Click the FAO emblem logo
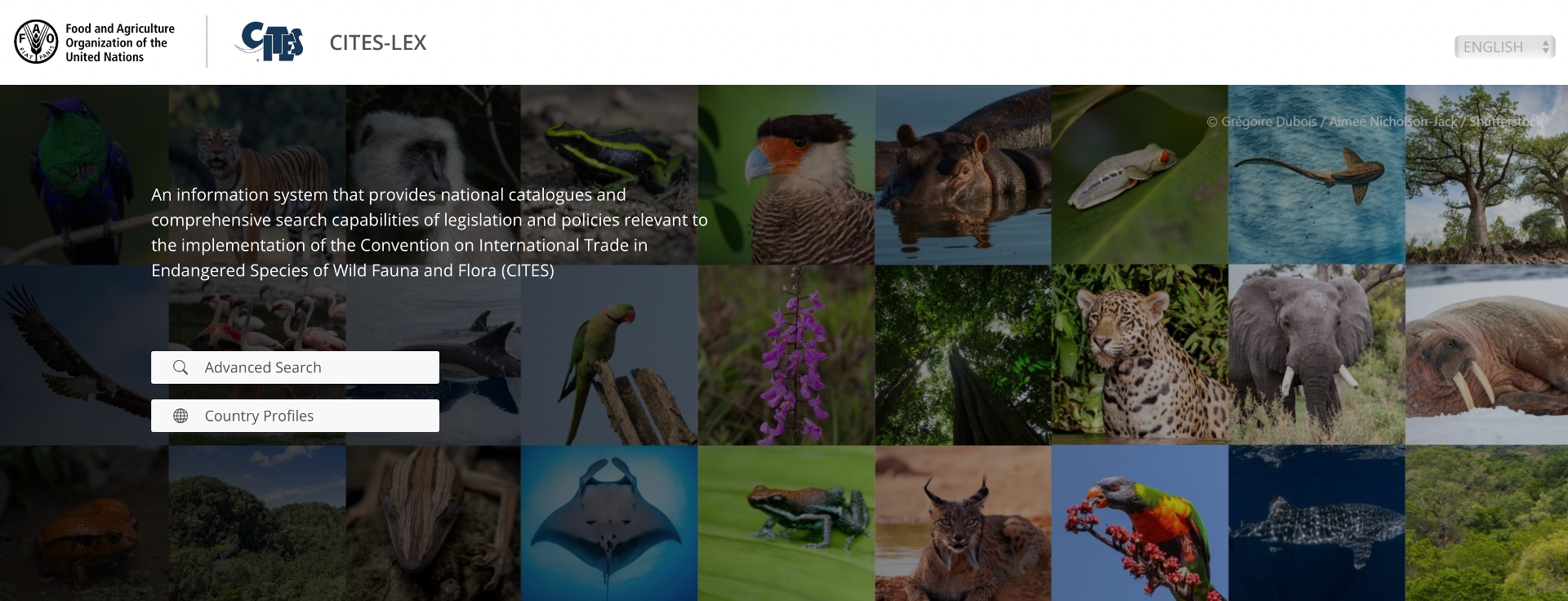1568x601 pixels. pyautogui.click(x=36, y=42)
